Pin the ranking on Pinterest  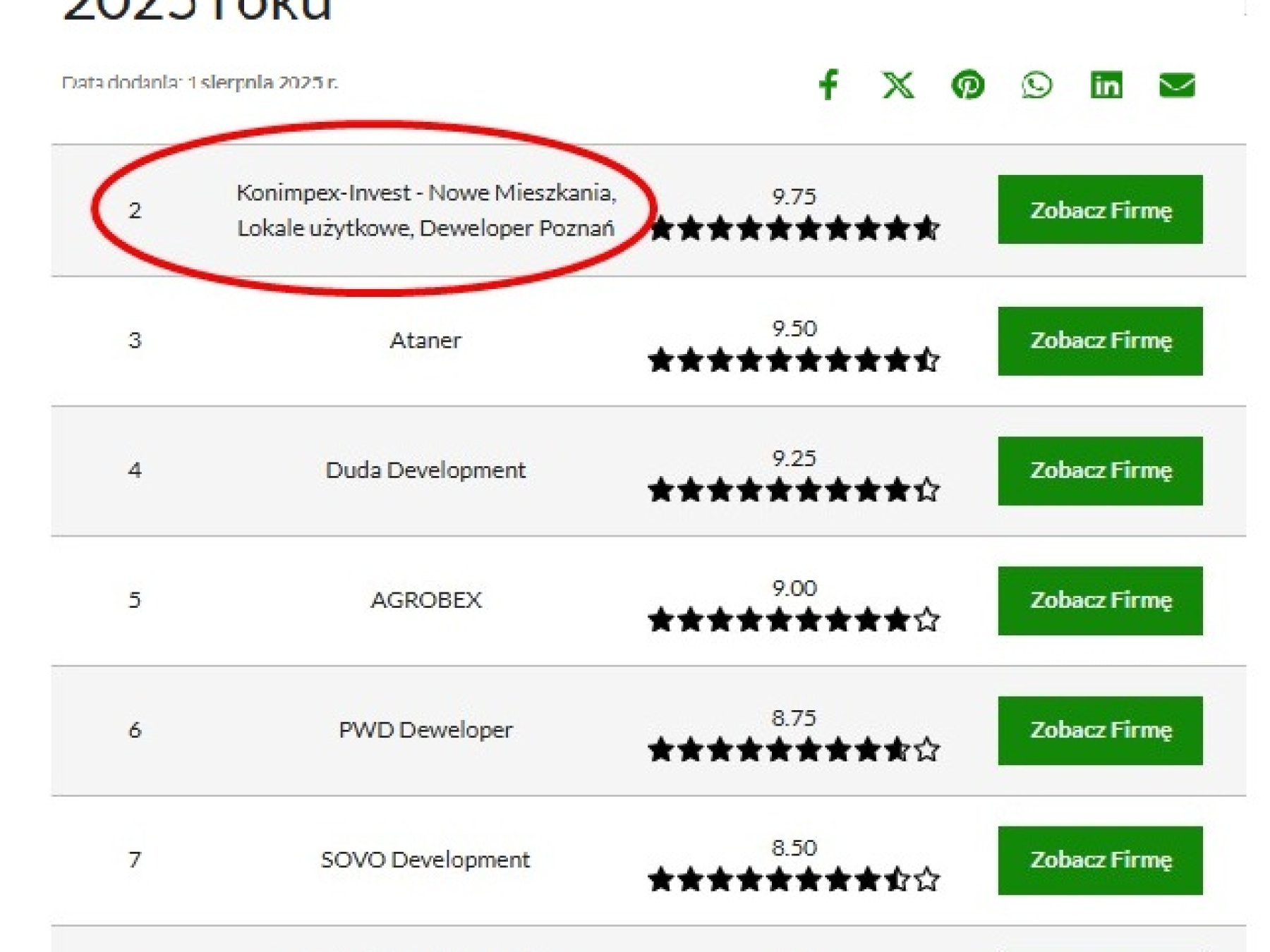968,85
